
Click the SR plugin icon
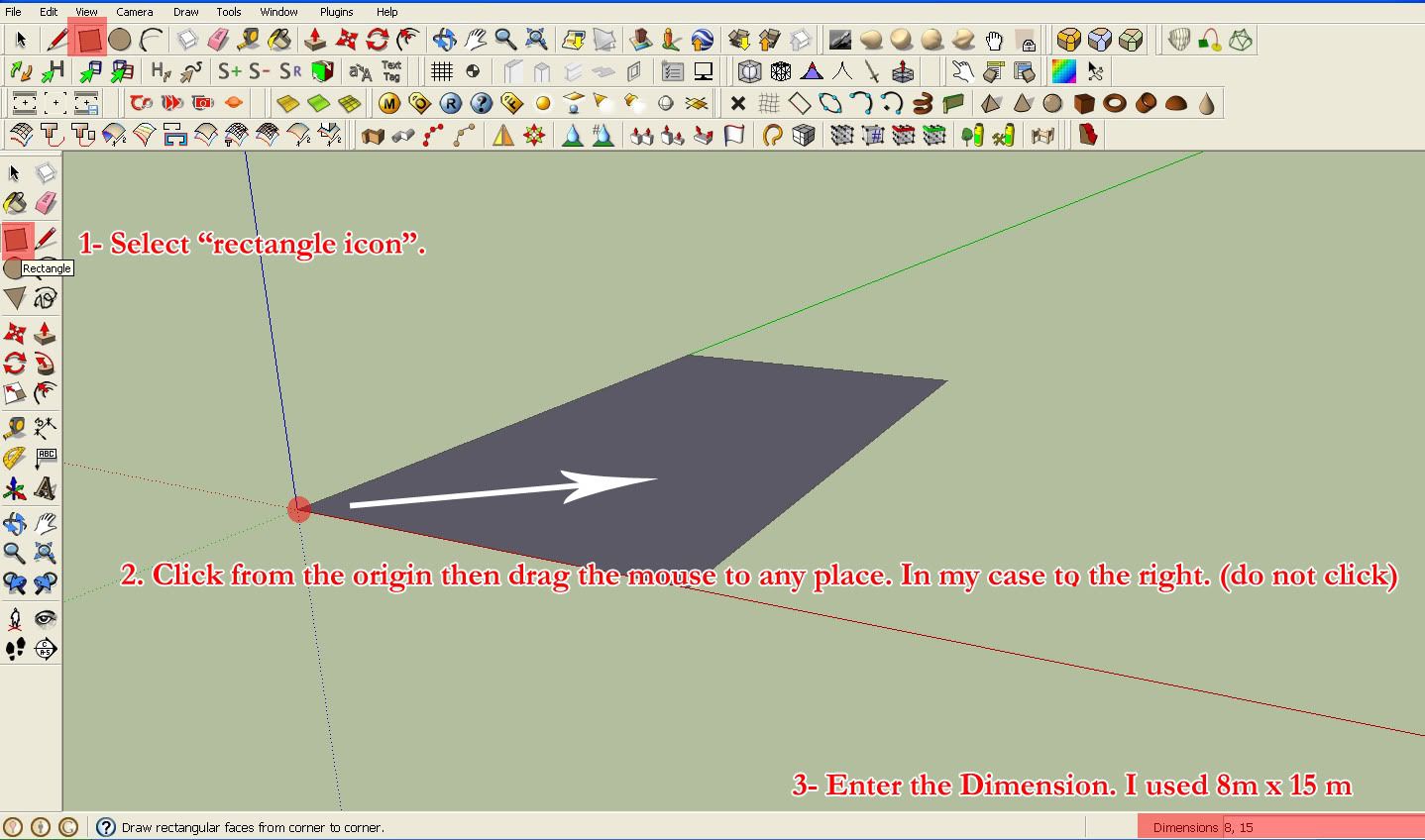[290, 71]
